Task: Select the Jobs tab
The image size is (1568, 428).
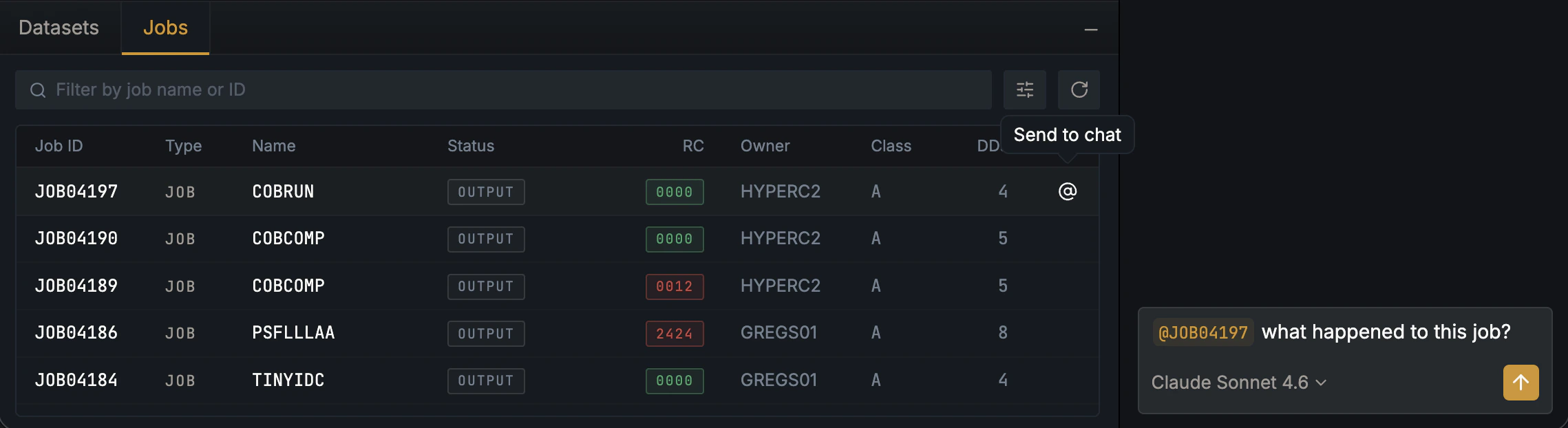Action: [165, 28]
